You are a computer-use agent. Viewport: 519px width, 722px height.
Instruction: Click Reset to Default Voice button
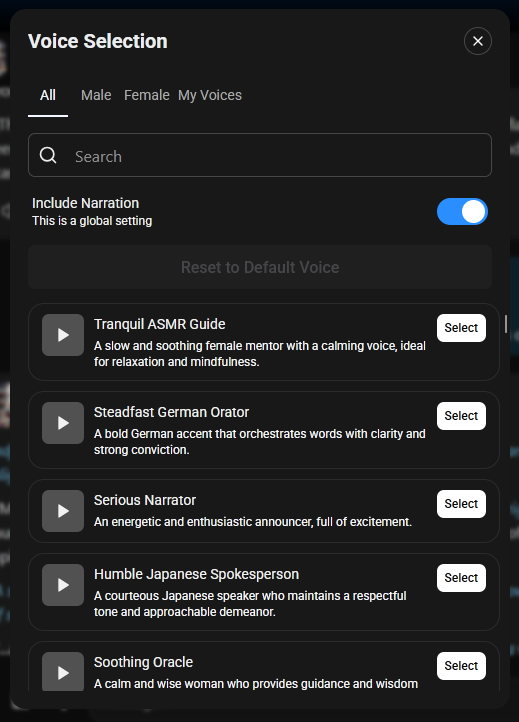(260, 267)
